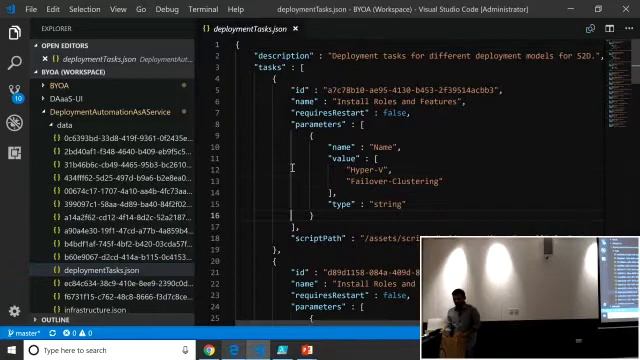Open the editor More Actions ellipsis menu
Viewport: 640px width, 360px height.
click(629, 29)
